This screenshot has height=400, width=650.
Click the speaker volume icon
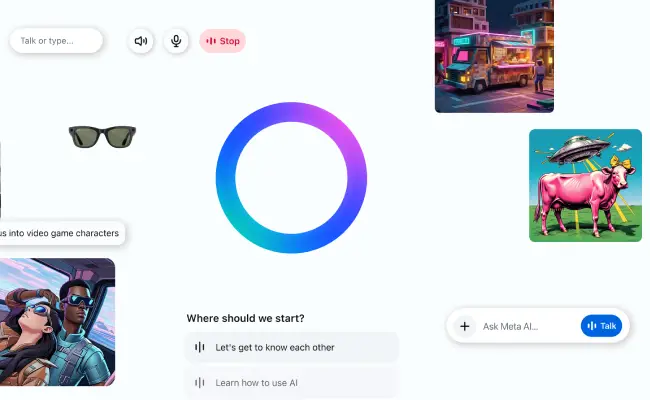[x=141, y=41]
